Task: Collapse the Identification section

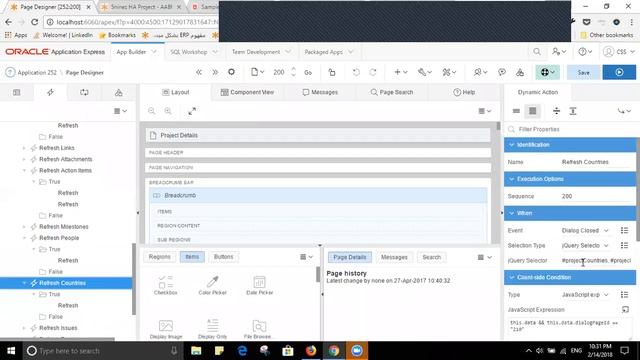Action: (511, 145)
